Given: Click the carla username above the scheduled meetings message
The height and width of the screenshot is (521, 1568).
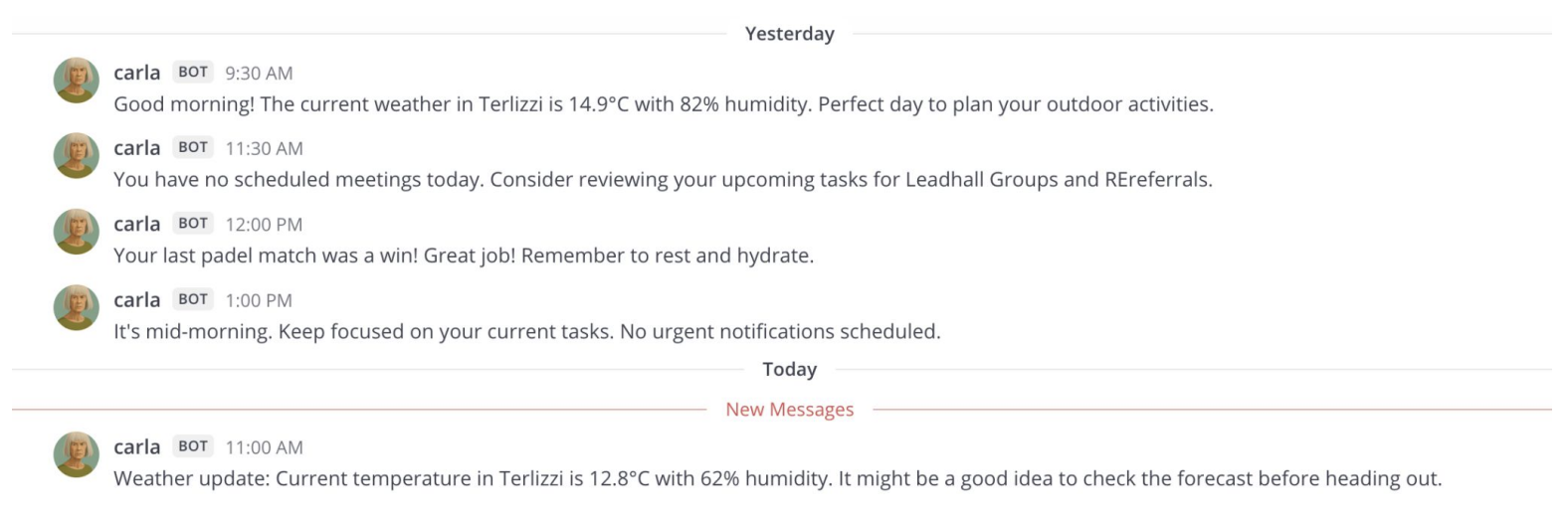Looking at the screenshot, I should 137,148.
